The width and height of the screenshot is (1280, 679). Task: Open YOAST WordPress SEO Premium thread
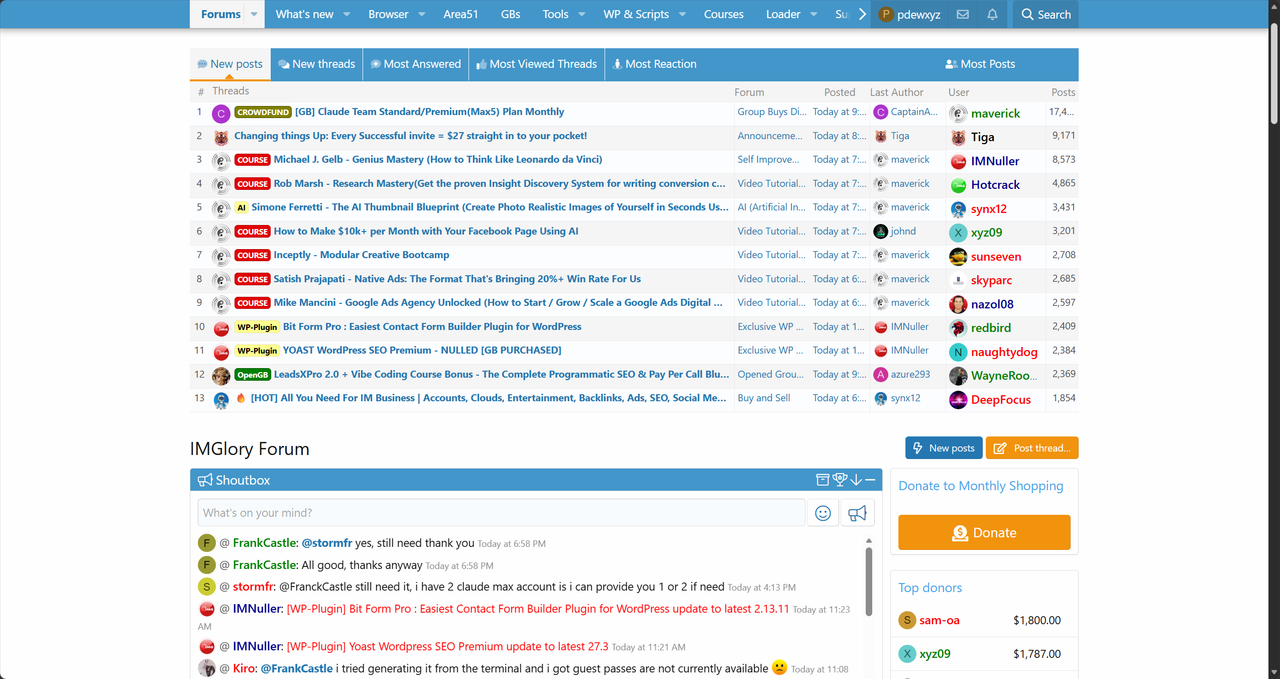pyautogui.click(x=422, y=350)
